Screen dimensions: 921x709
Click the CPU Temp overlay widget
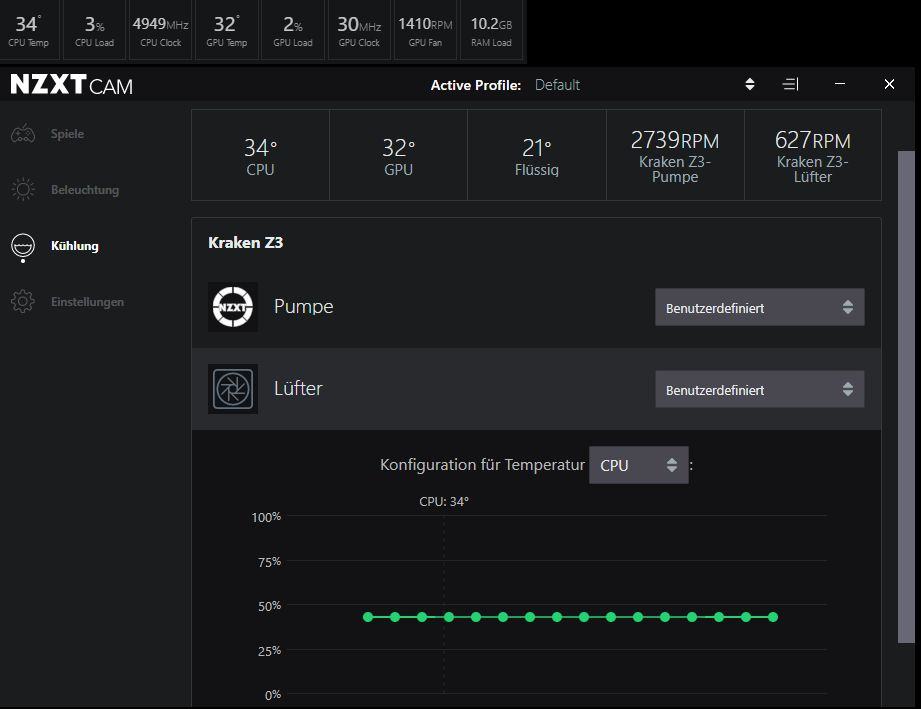[28, 31]
